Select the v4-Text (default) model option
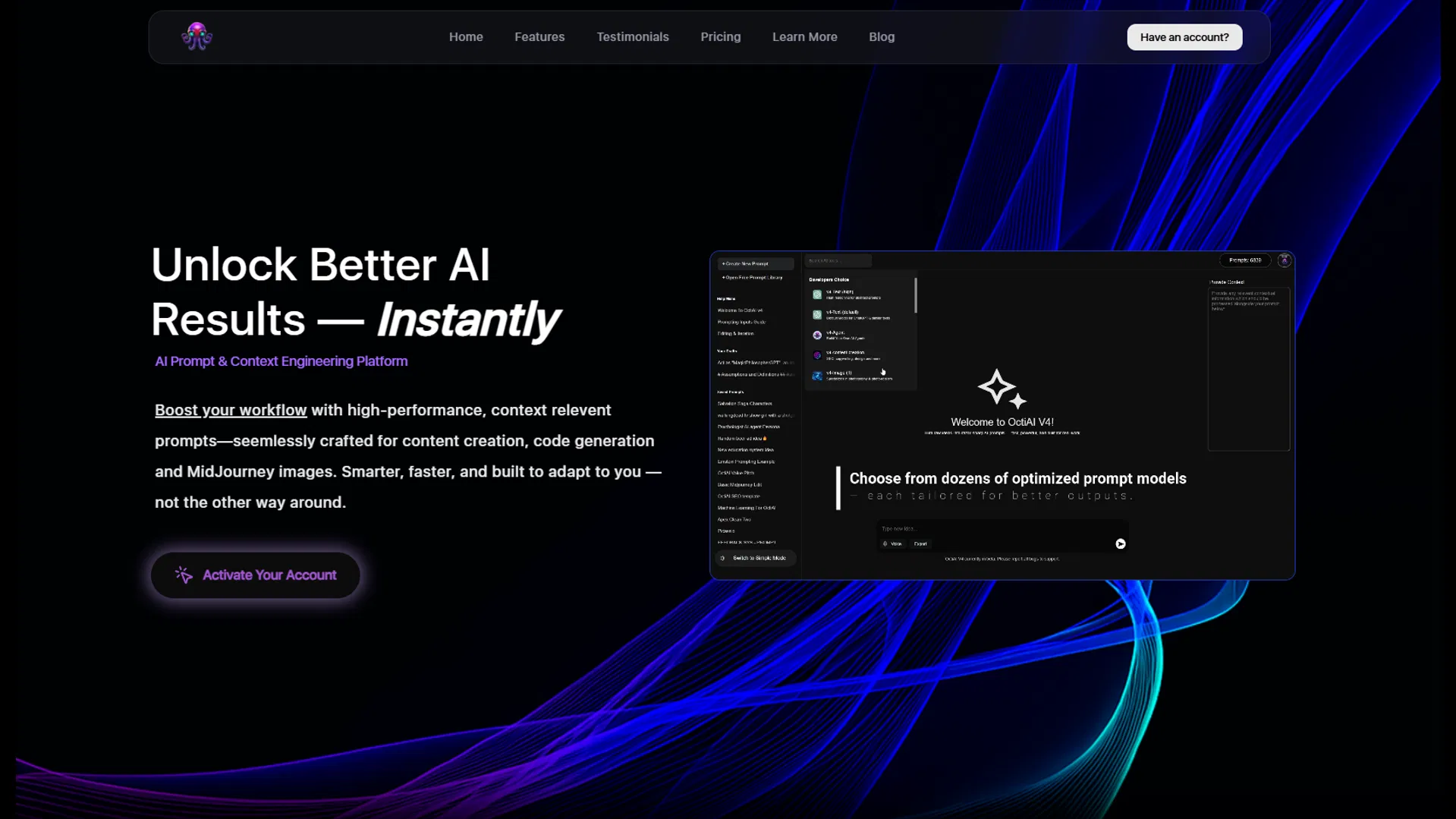The image size is (1456, 819). [817, 314]
